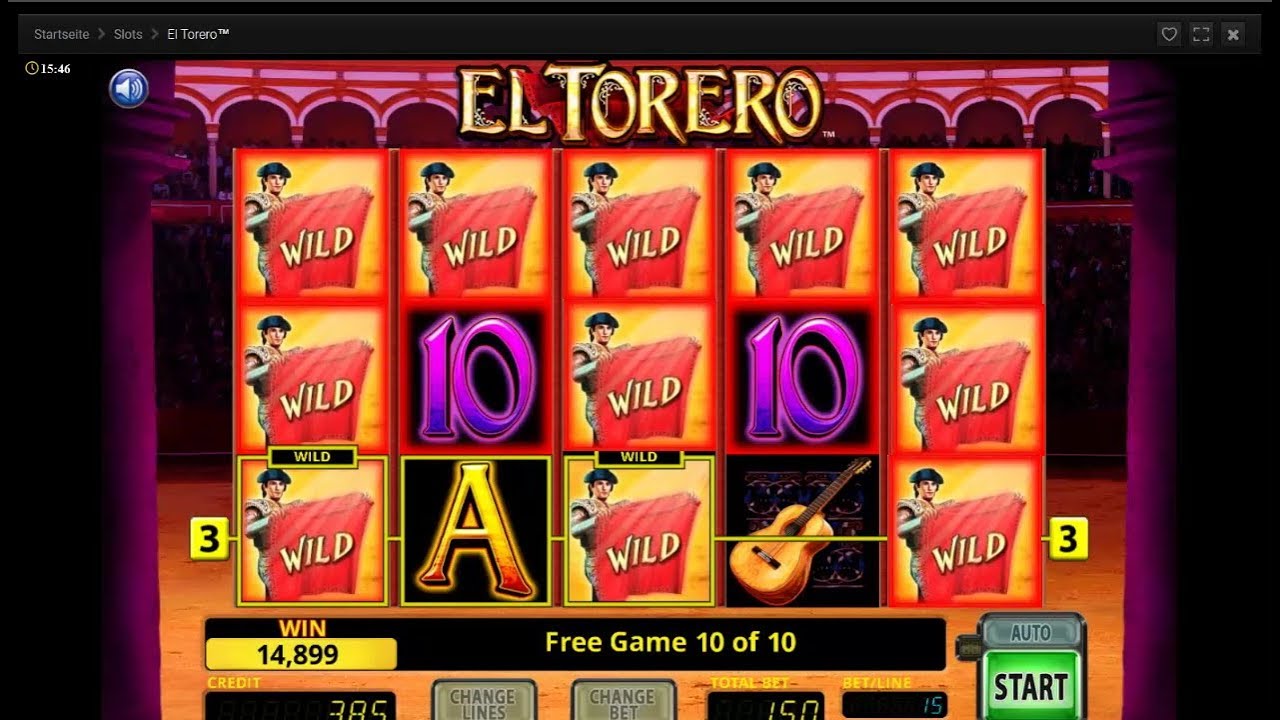1280x720 pixels.
Task: Click the guitar symbol on reel four
Action: [802, 531]
